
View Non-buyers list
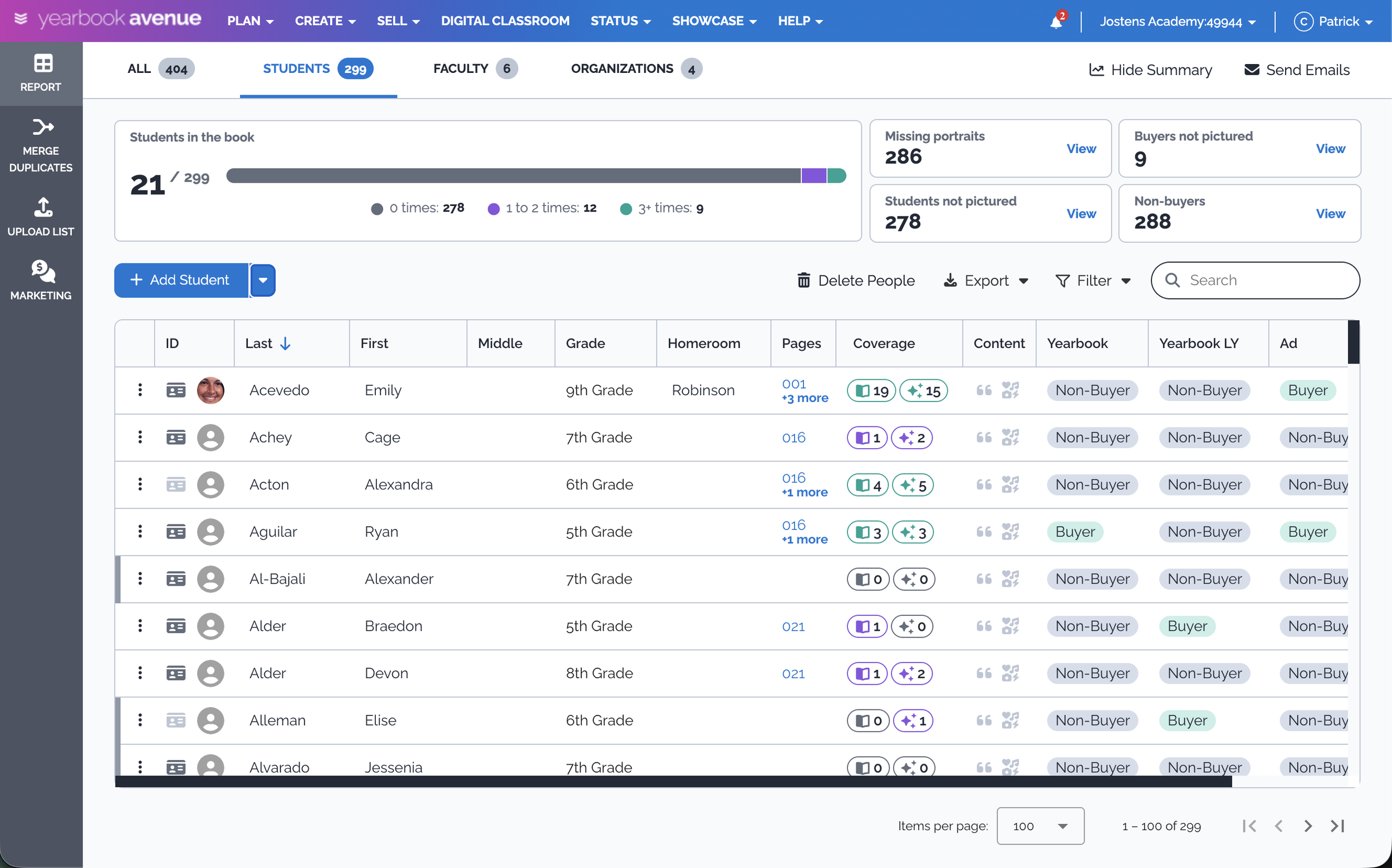tap(1330, 214)
